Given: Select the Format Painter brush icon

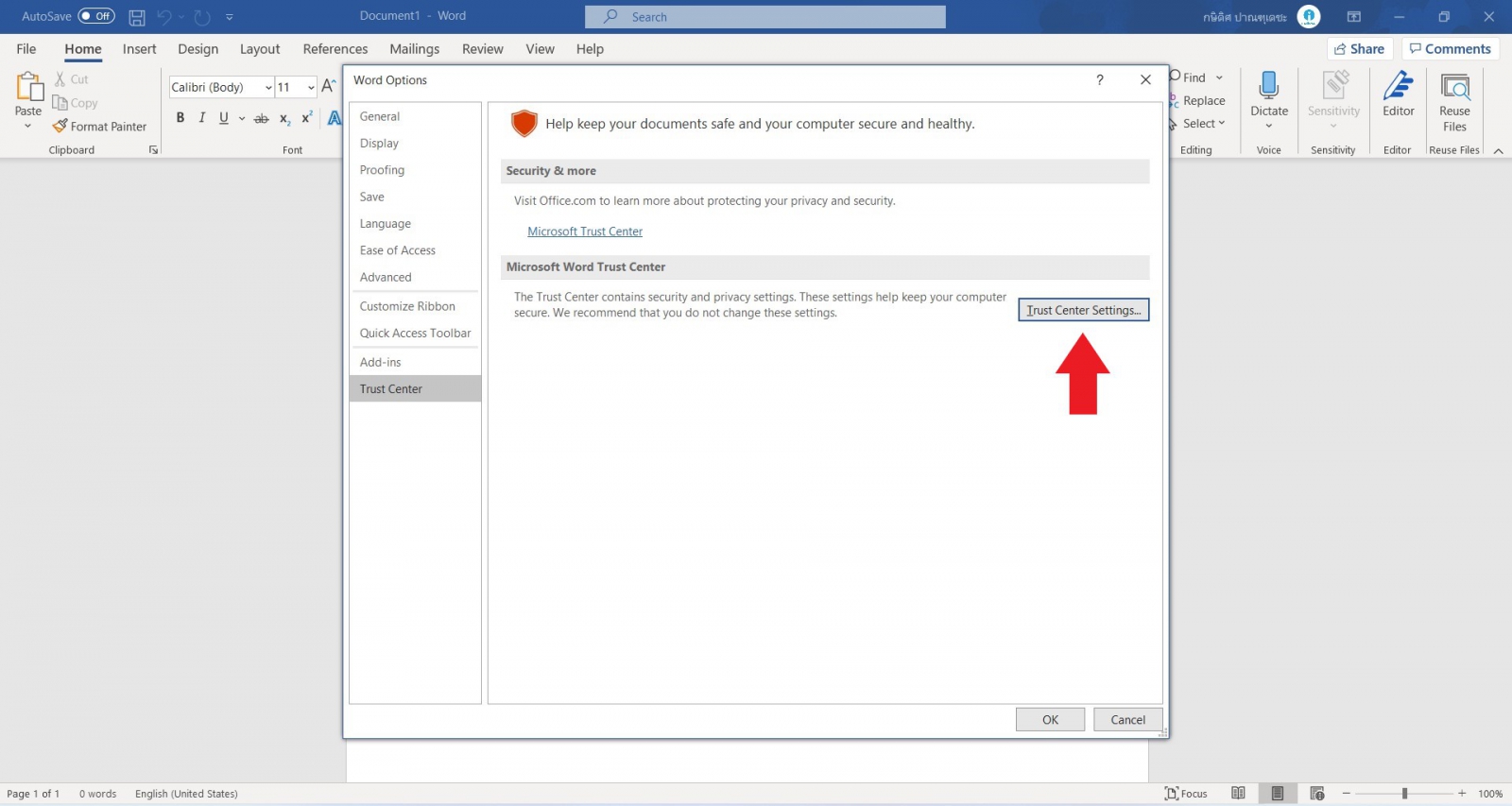Looking at the screenshot, I should [x=60, y=127].
